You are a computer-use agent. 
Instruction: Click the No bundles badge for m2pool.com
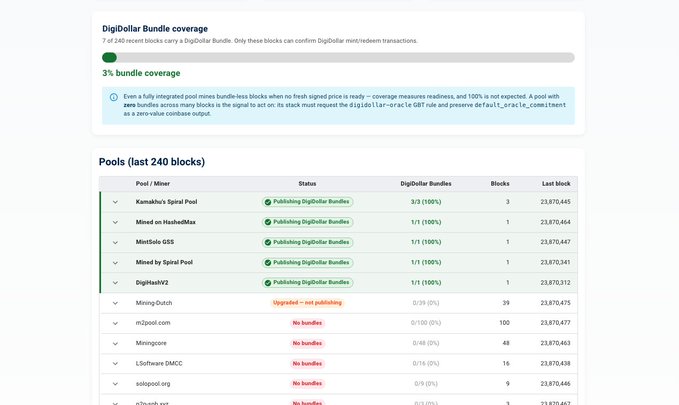(307, 323)
